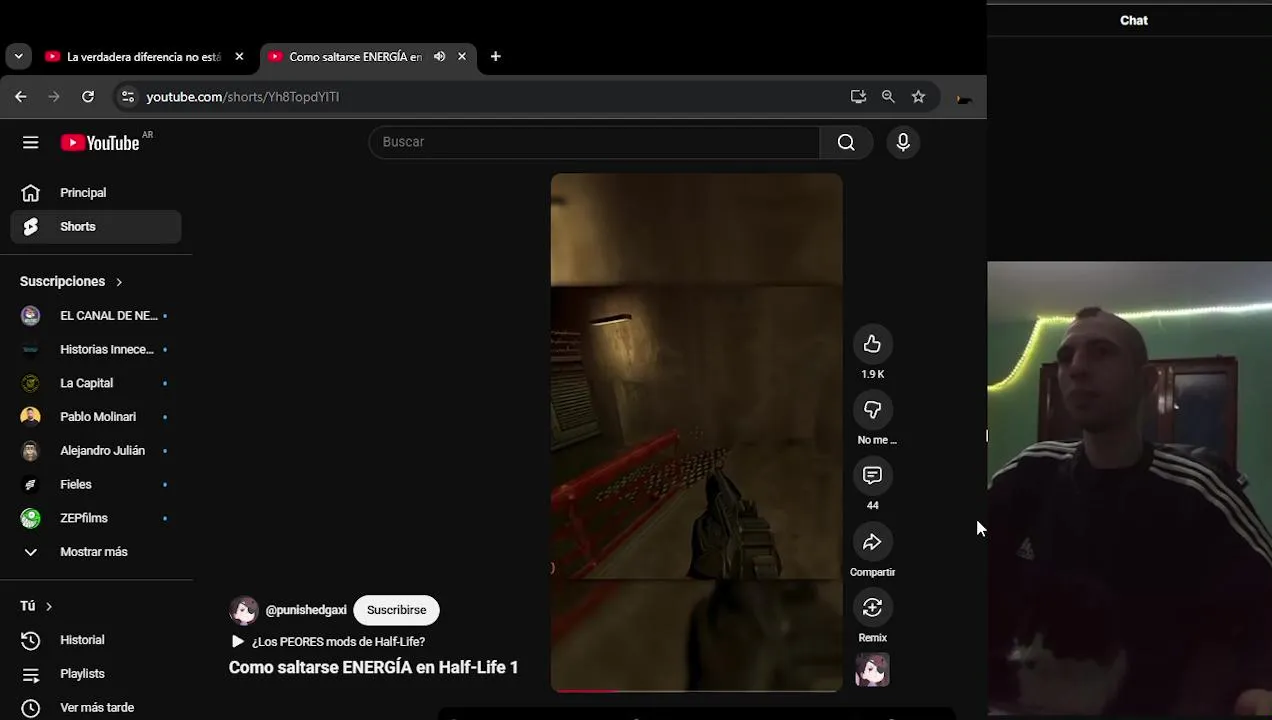The width and height of the screenshot is (1272, 720).
Task: Open the YouTube hamburger guide menu
Action: coord(31,143)
